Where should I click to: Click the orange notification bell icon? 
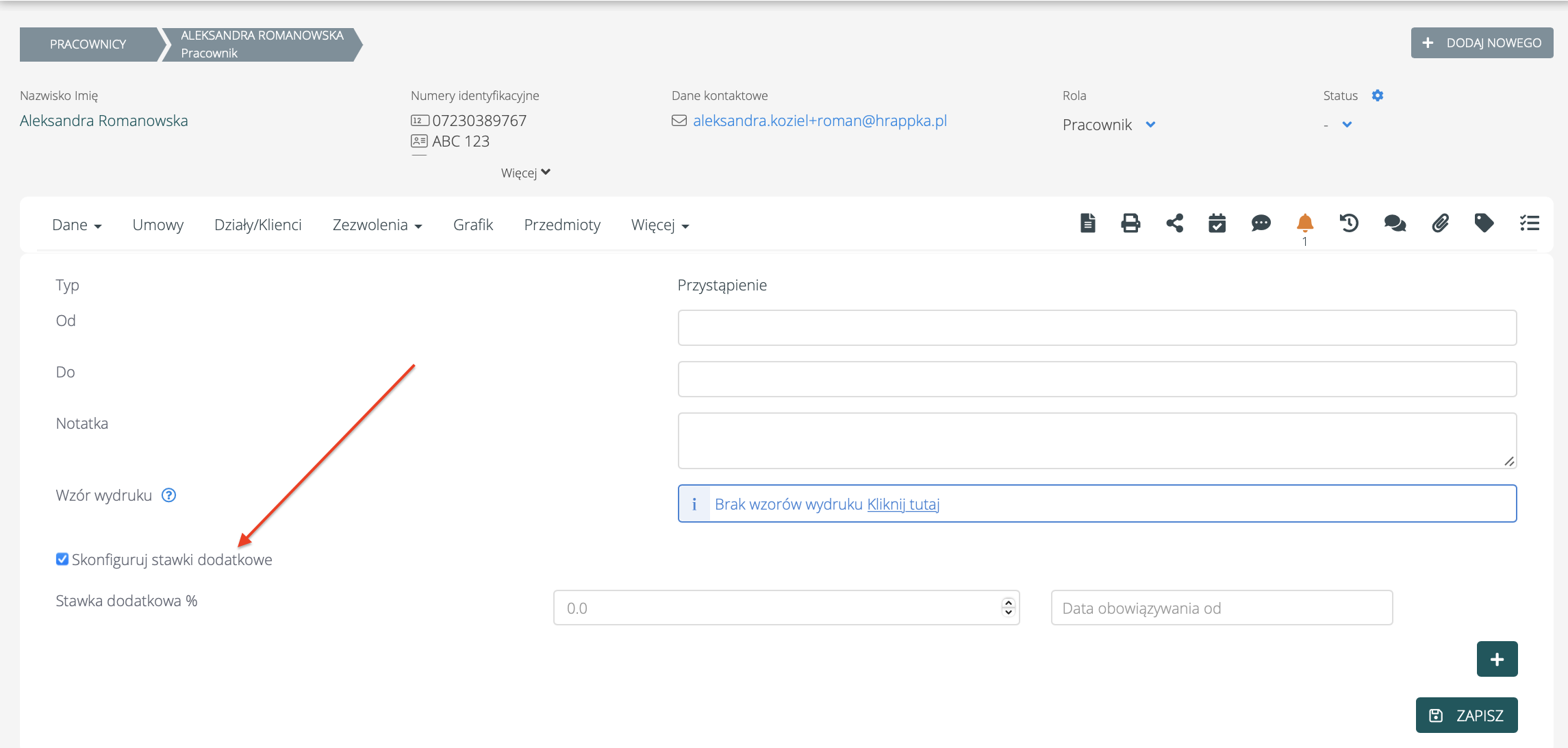click(x=1304, y=223)
